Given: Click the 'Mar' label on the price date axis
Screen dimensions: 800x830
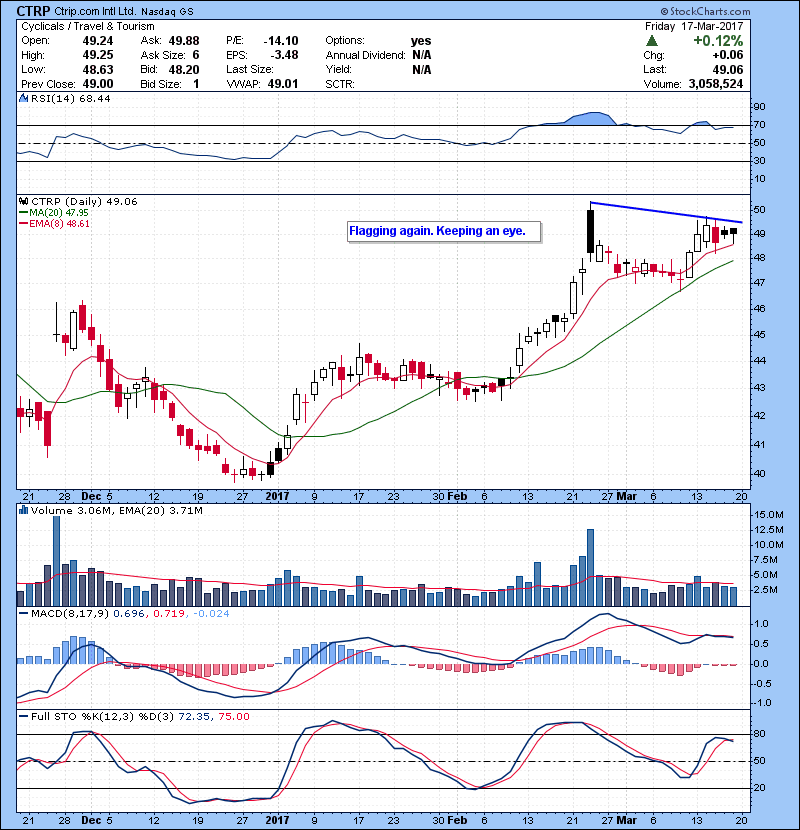Looking at the screenshot, I should 627,495.
